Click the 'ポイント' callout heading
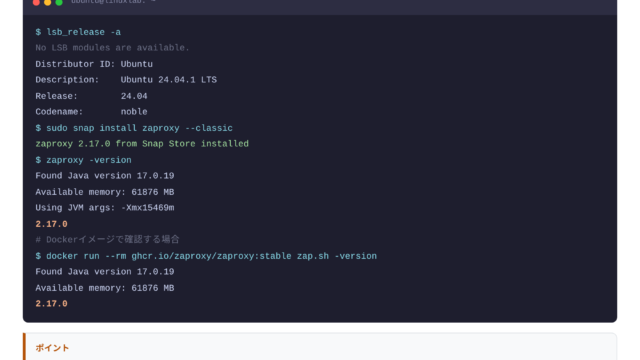This screenshot has width=640, height=360. point(52,348)
